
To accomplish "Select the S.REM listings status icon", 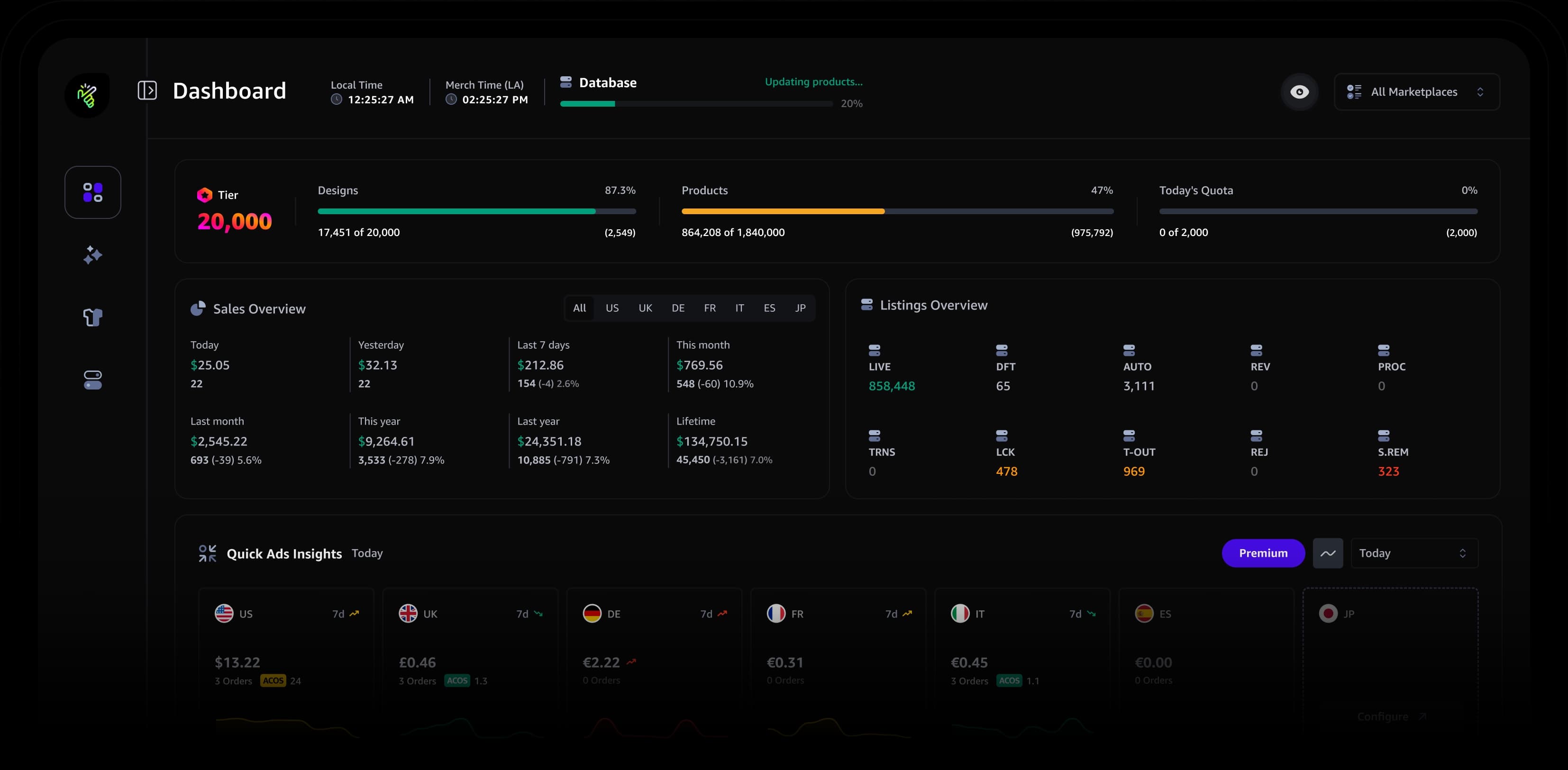I will pos(1384,436).
